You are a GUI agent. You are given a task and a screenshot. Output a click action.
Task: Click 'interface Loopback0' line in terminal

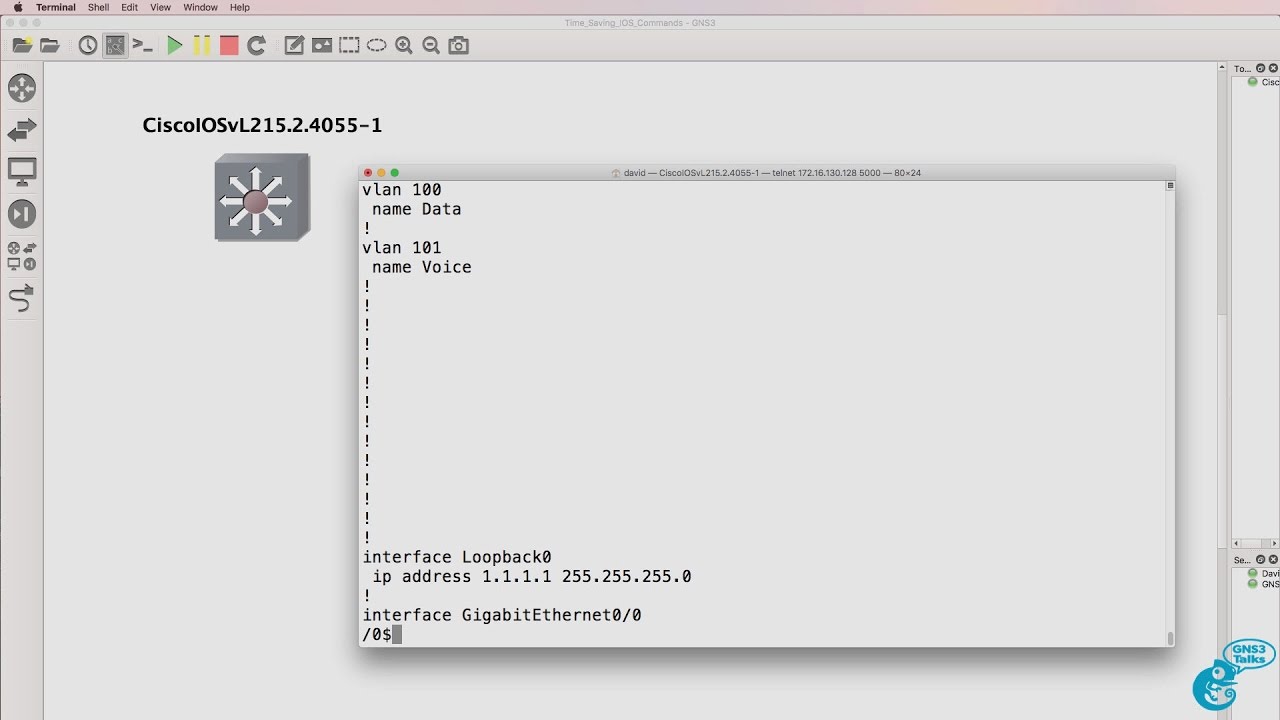(x=457, y=557)
